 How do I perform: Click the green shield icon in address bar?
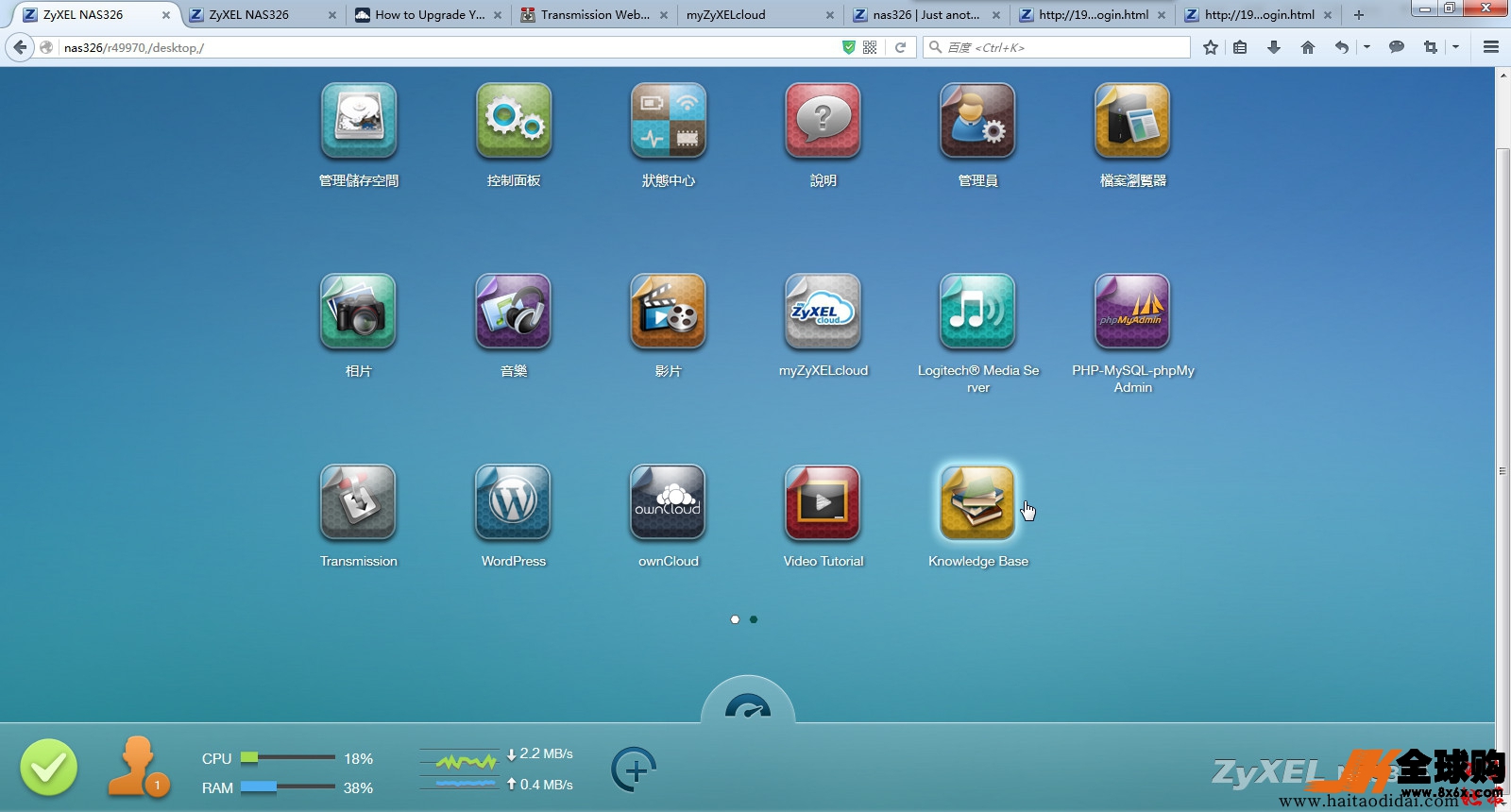849,47
